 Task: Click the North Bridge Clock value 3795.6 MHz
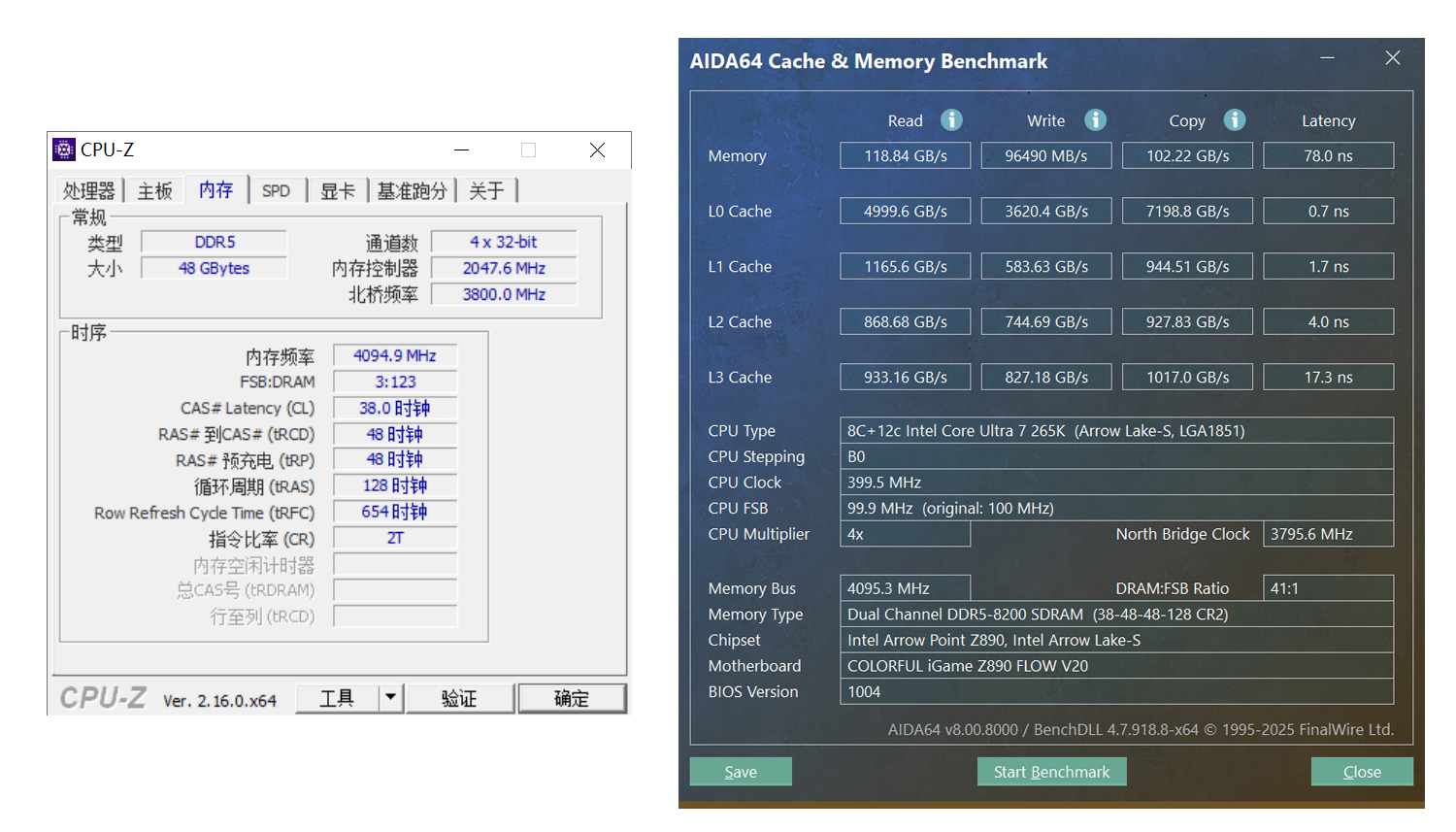click(x=1329, y=534)
